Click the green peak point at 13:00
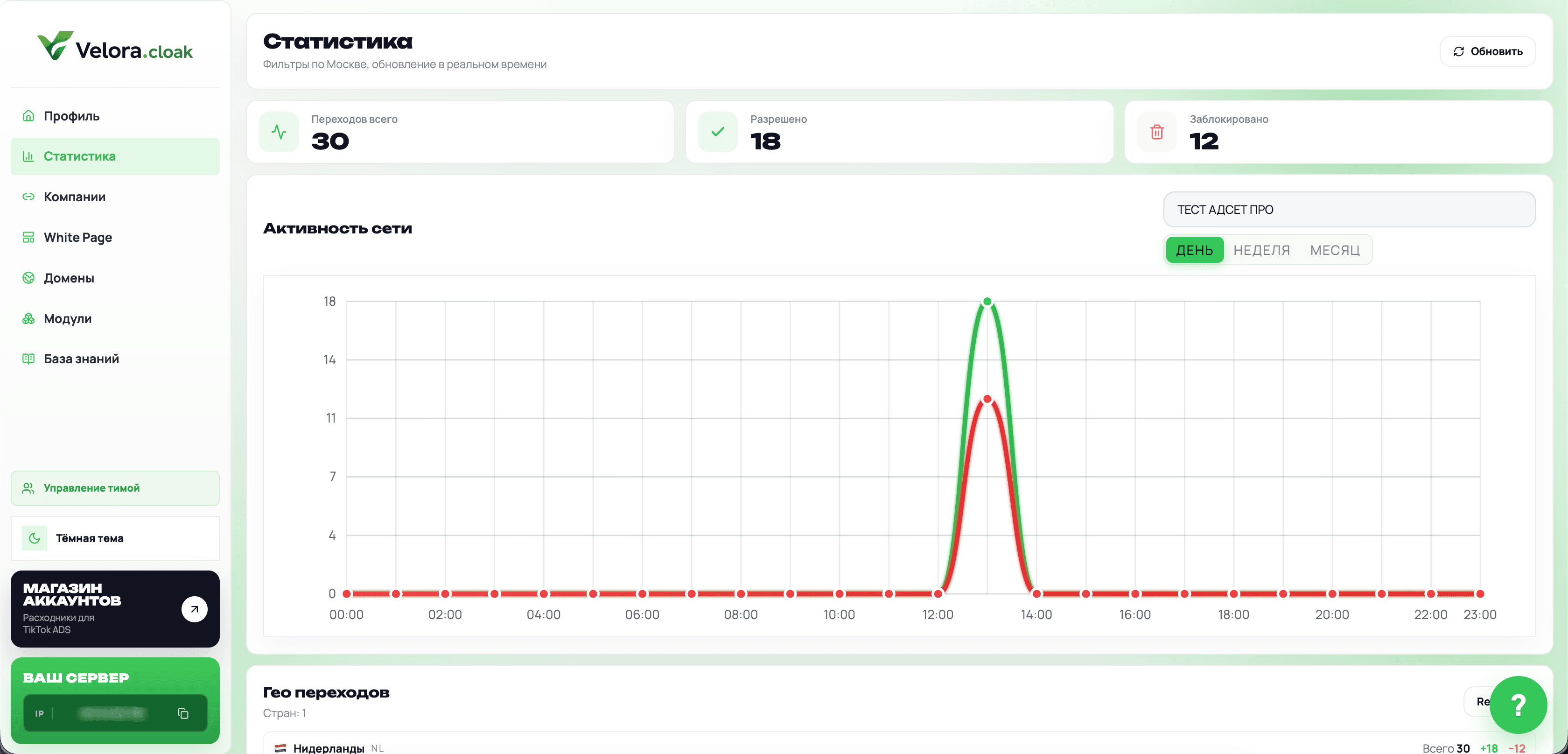The height and width of the screenshot is (754, 1568). tap(987, 302)
